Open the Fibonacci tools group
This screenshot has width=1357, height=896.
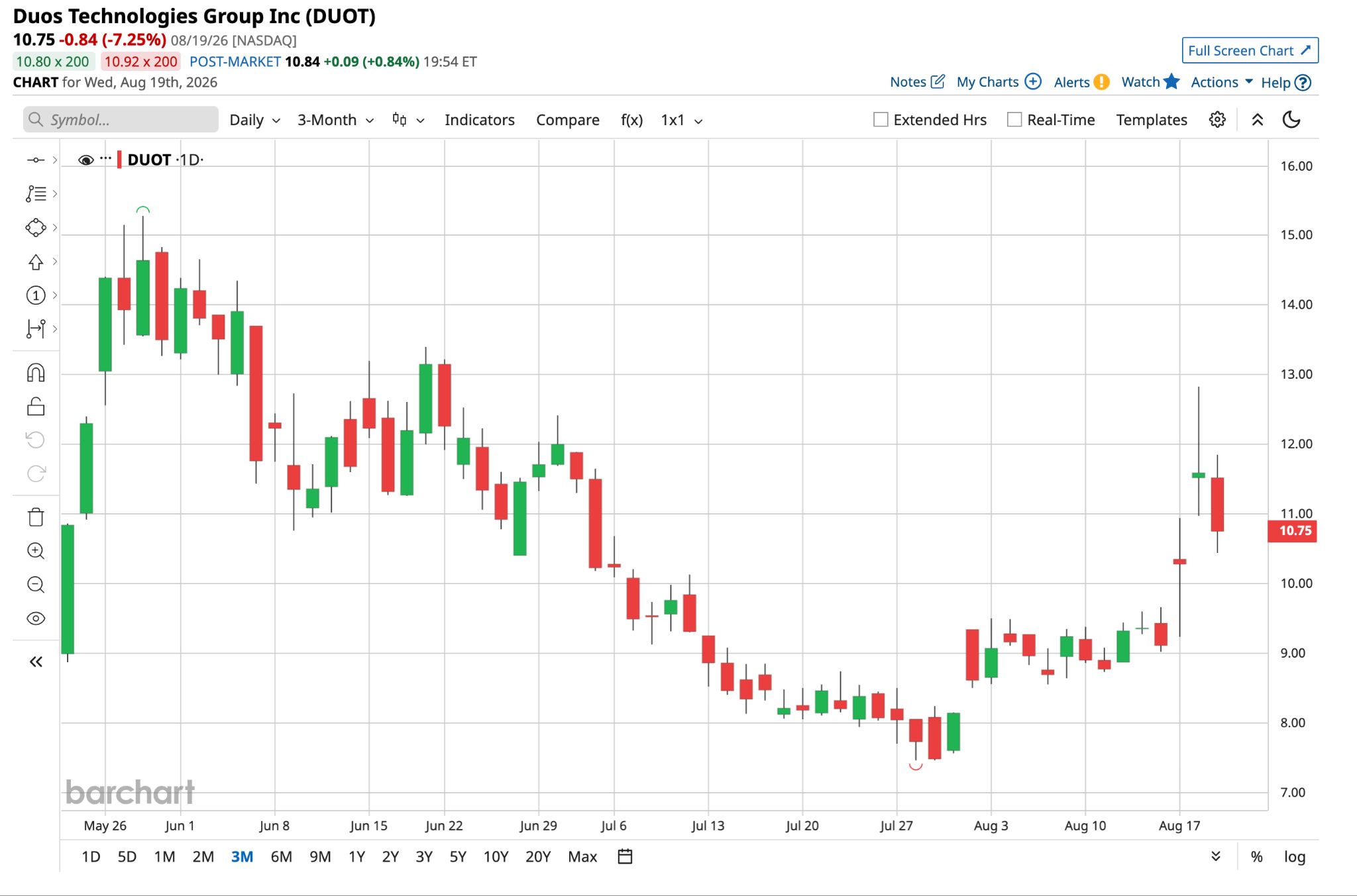tap(36, 194)
